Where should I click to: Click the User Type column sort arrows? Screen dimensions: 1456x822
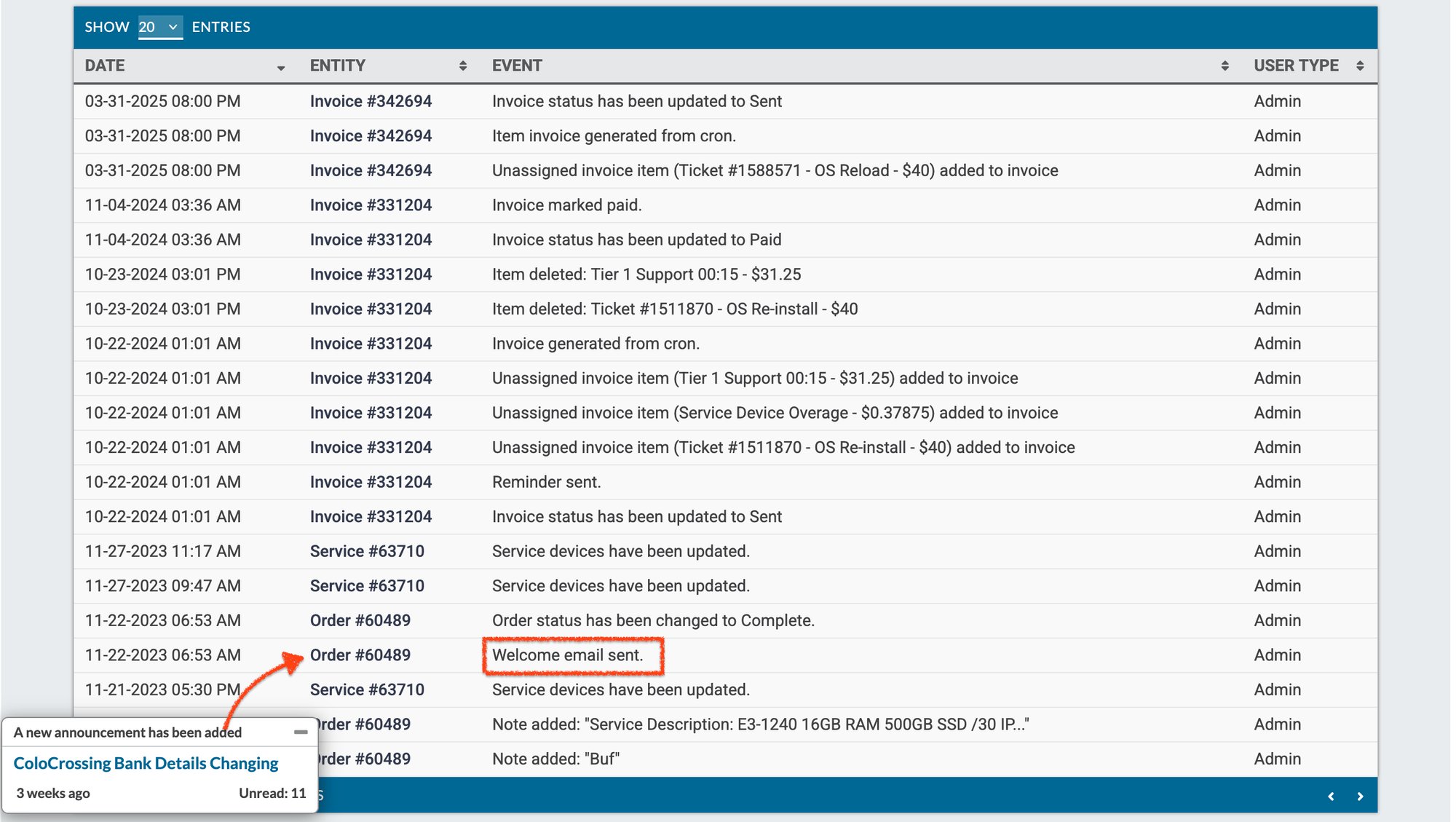[1359, 66]
